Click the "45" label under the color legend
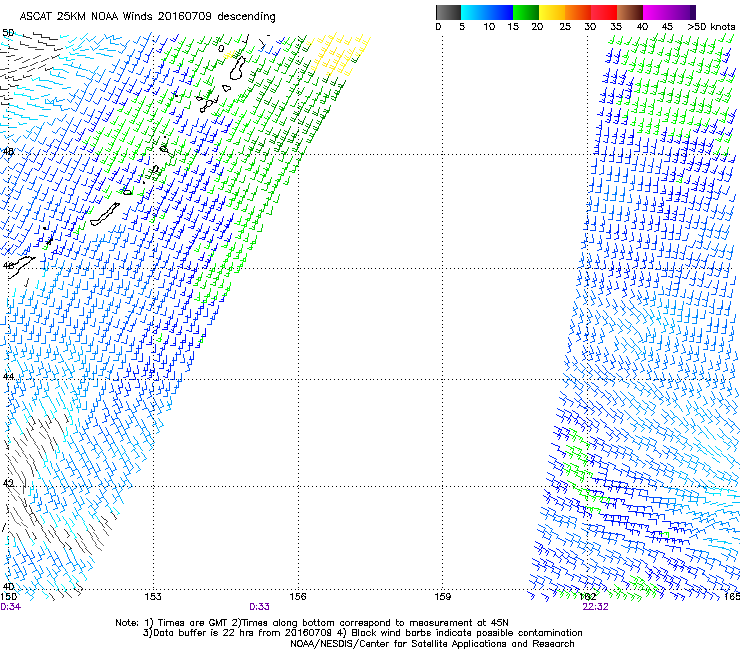The image size is (740, 650). pos(667,27)
